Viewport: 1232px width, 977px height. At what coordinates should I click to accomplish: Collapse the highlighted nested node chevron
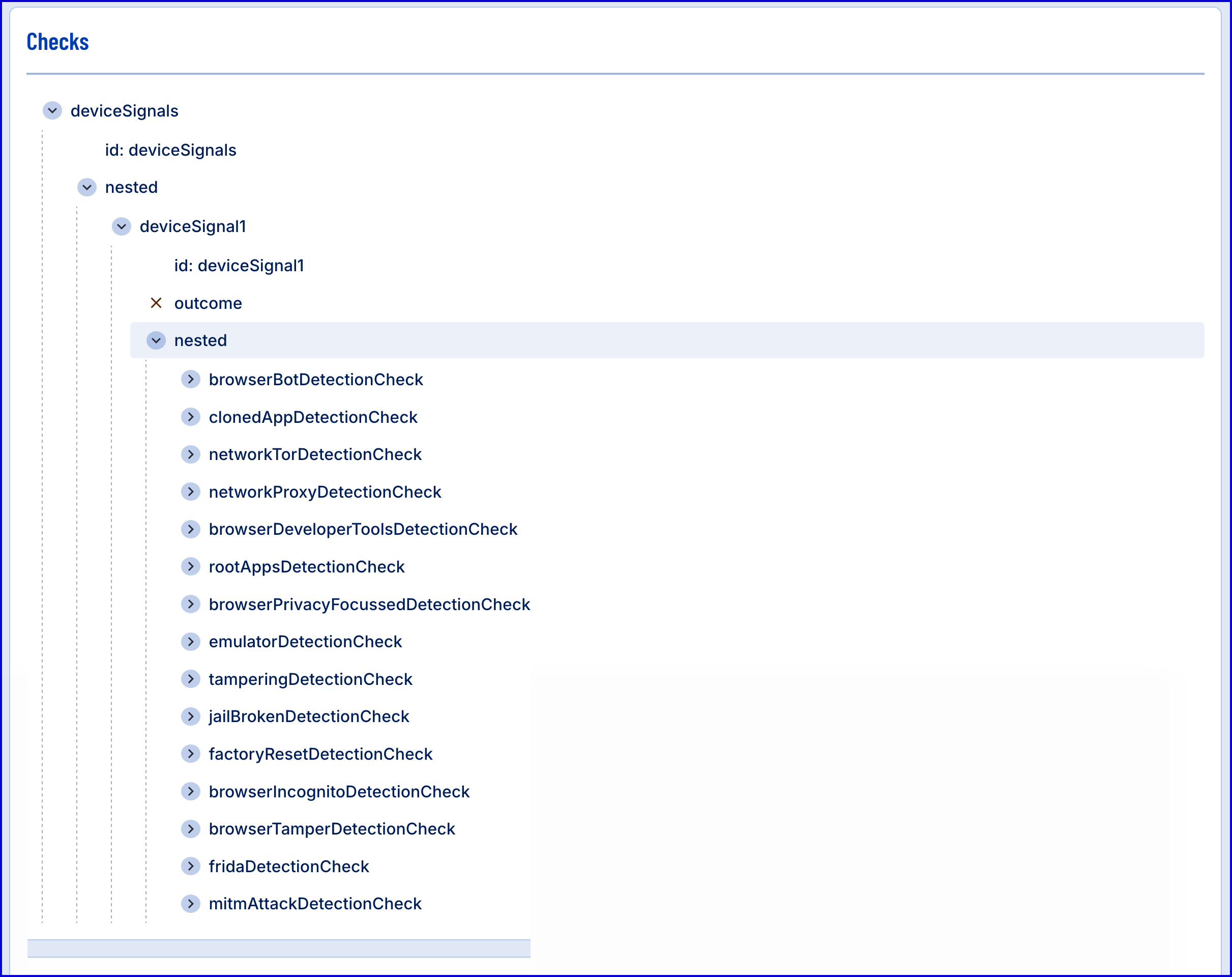point(156,340)
